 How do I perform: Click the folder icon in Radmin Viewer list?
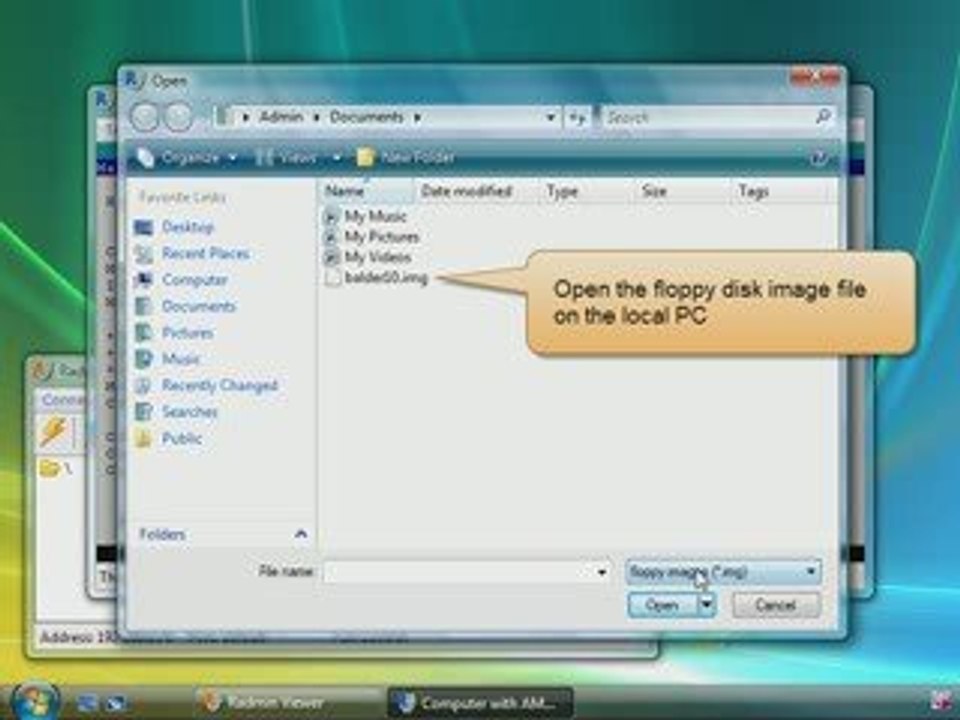click(50, 469)
